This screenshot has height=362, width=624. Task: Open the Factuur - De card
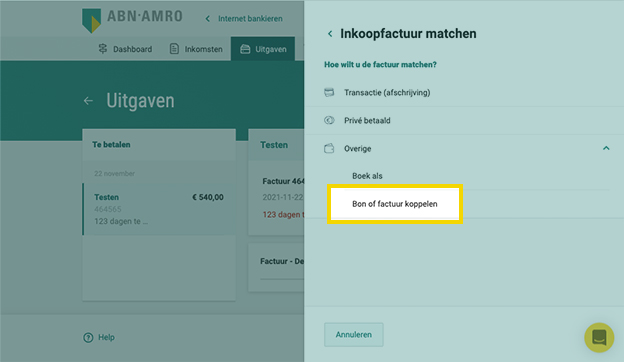click(x=276, y=268)
